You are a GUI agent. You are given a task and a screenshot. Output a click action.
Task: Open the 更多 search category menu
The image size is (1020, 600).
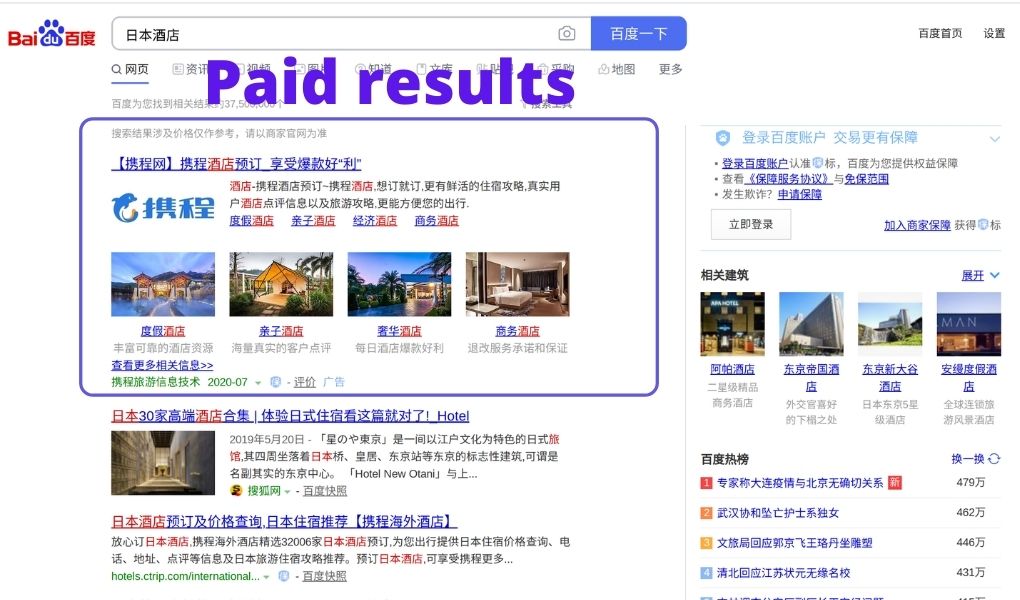(670, 69)
